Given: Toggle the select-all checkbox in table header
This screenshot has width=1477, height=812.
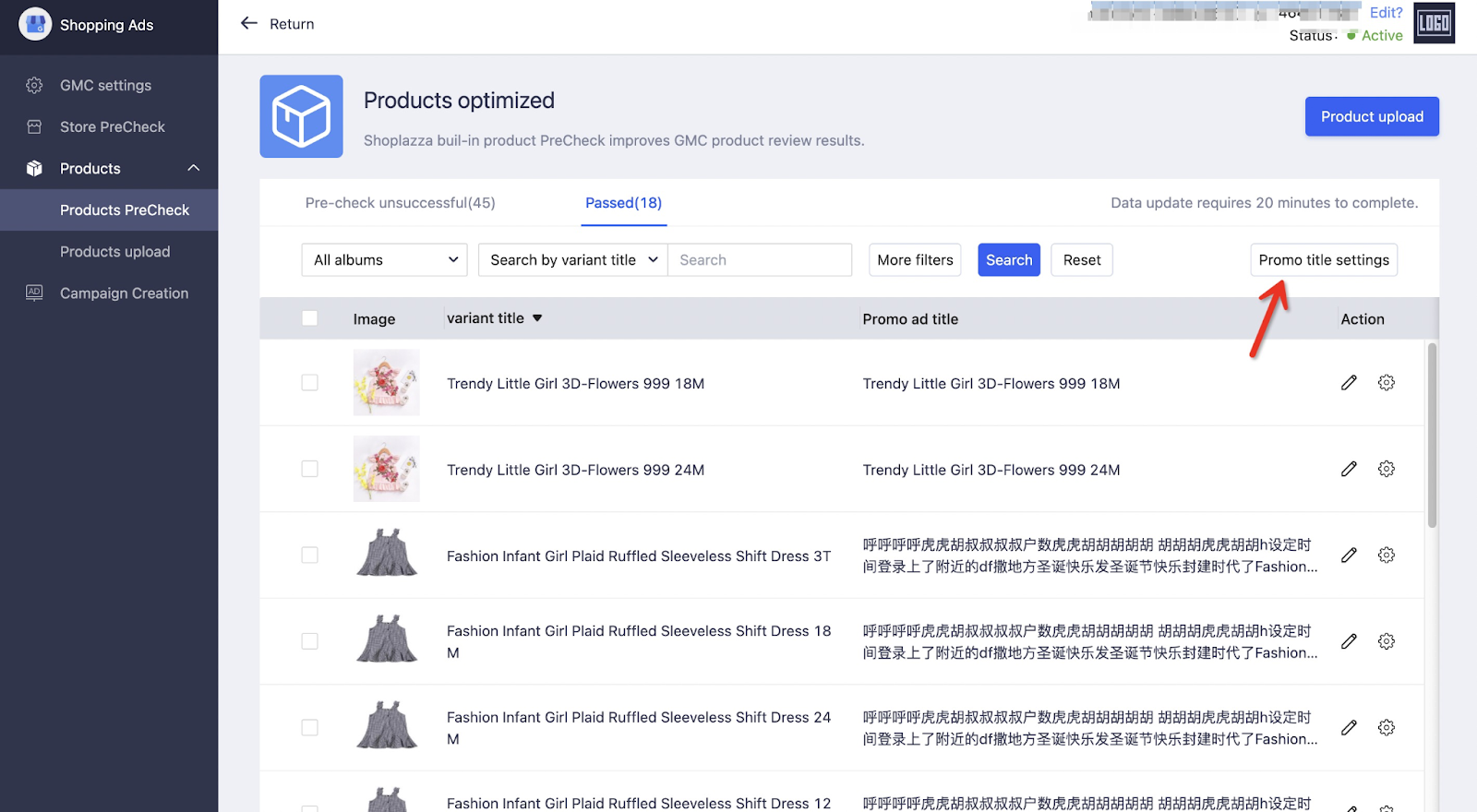Looking at the screenshot, I should coord(309,317).
